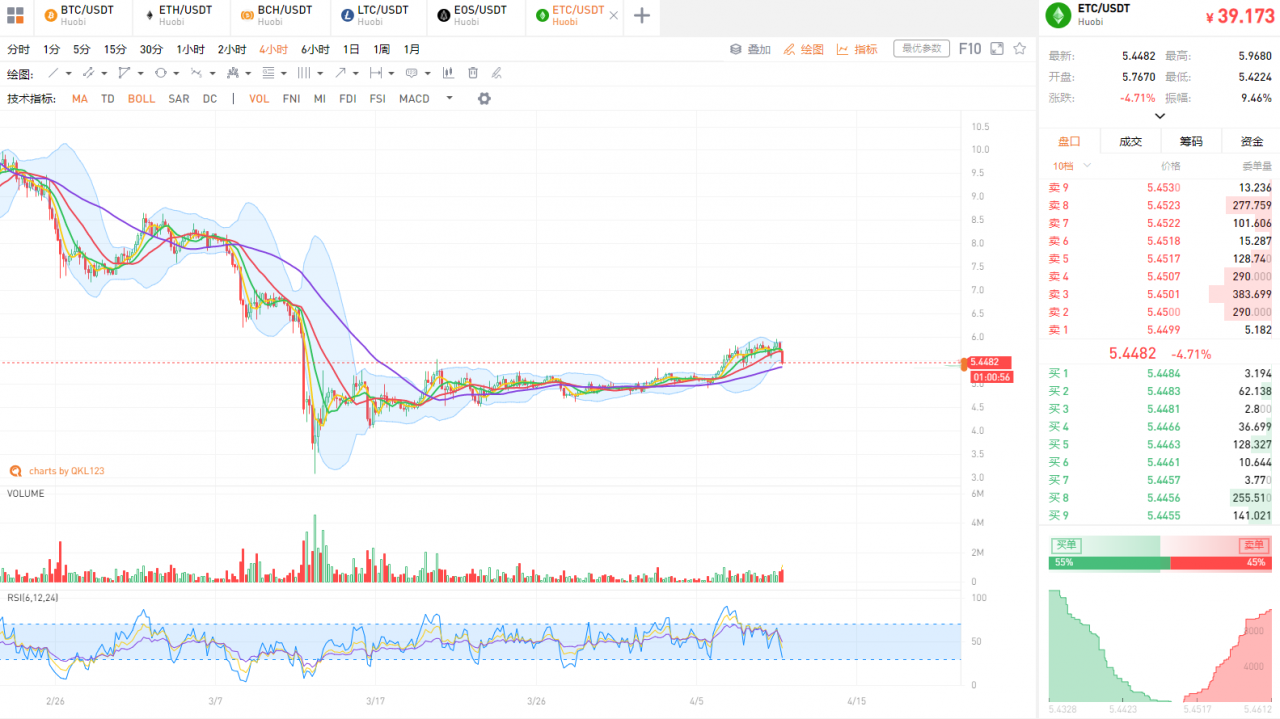Screen dimensions: 1280x719
Task: Open the market grid menu icon
Action: (15, 16)
